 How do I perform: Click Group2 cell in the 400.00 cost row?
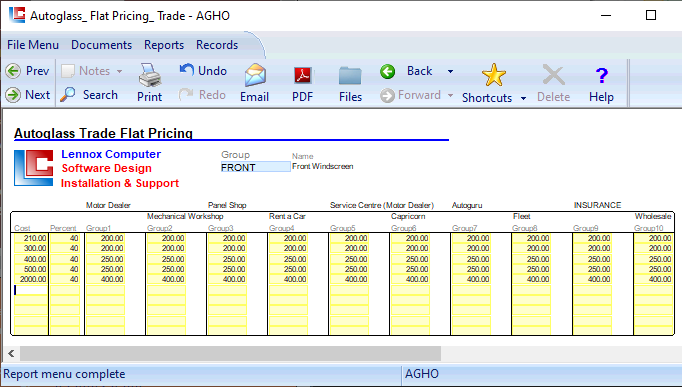pyautogui.click(x=166, y=259)
